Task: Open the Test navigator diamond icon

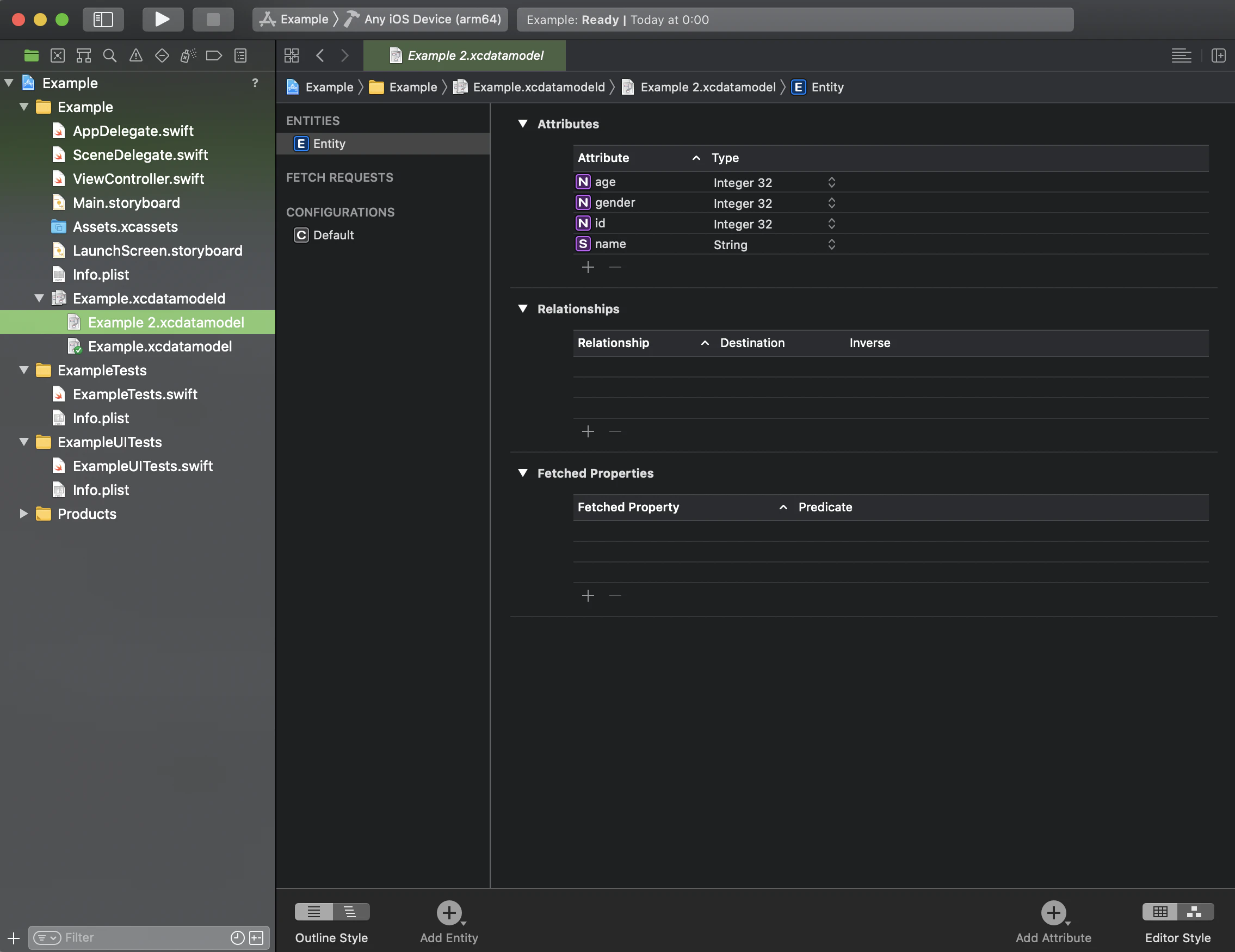Action: click(162, 55)
